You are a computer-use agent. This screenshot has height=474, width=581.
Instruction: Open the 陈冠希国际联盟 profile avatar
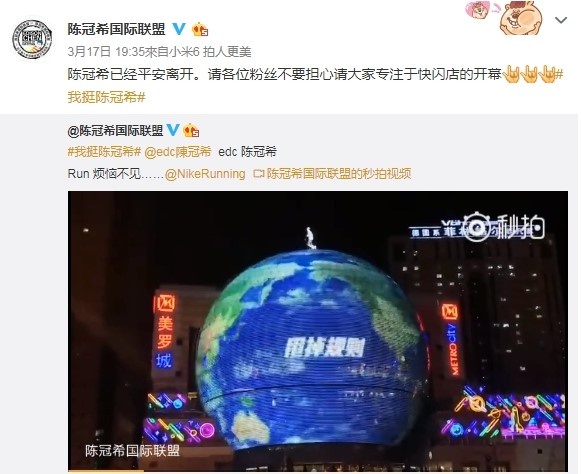point(32,39)
